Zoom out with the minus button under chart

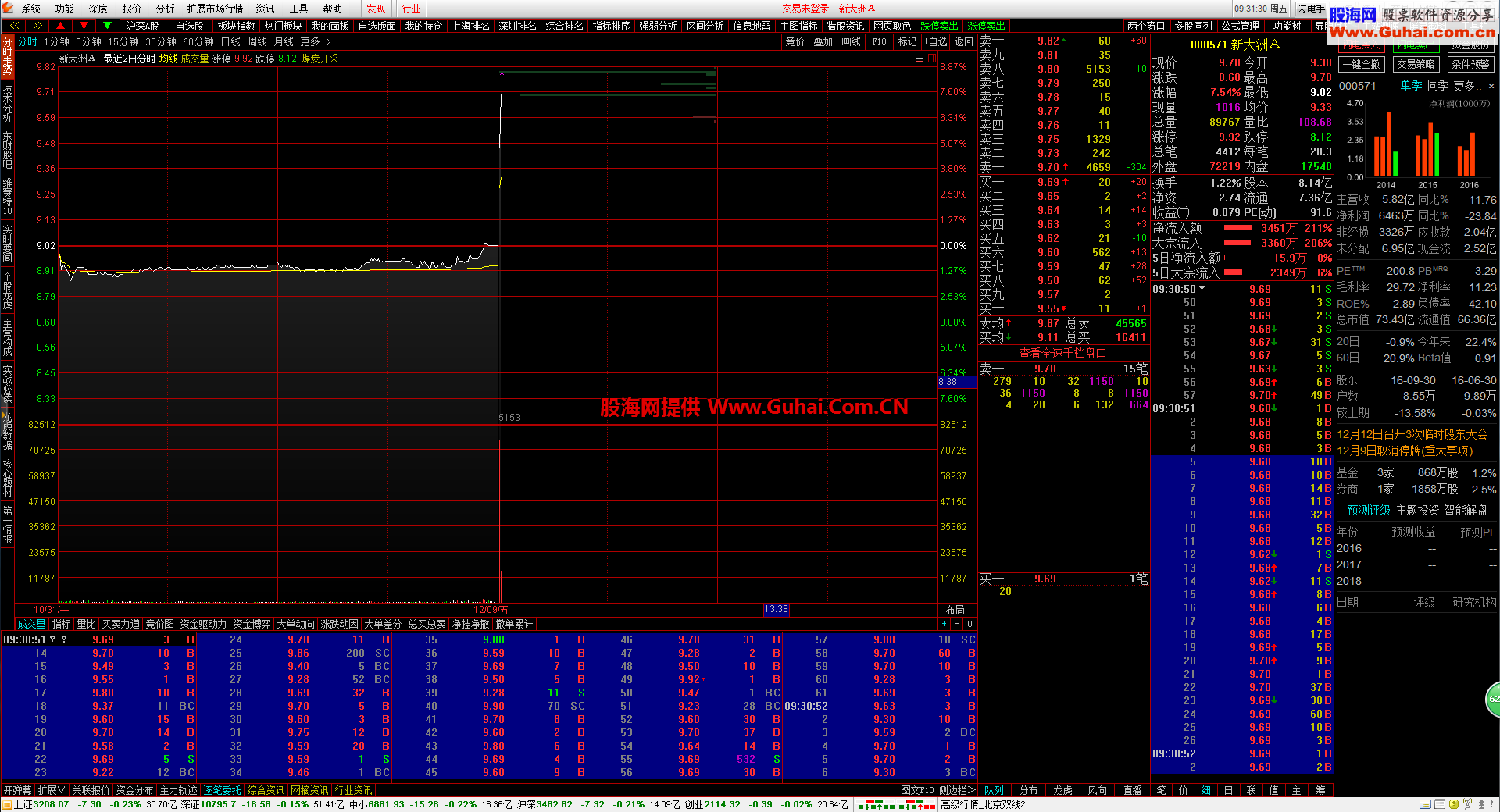(957, 624)
